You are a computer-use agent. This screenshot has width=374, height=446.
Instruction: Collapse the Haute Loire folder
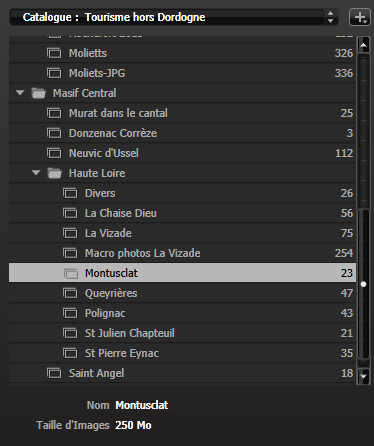point(36,172)
